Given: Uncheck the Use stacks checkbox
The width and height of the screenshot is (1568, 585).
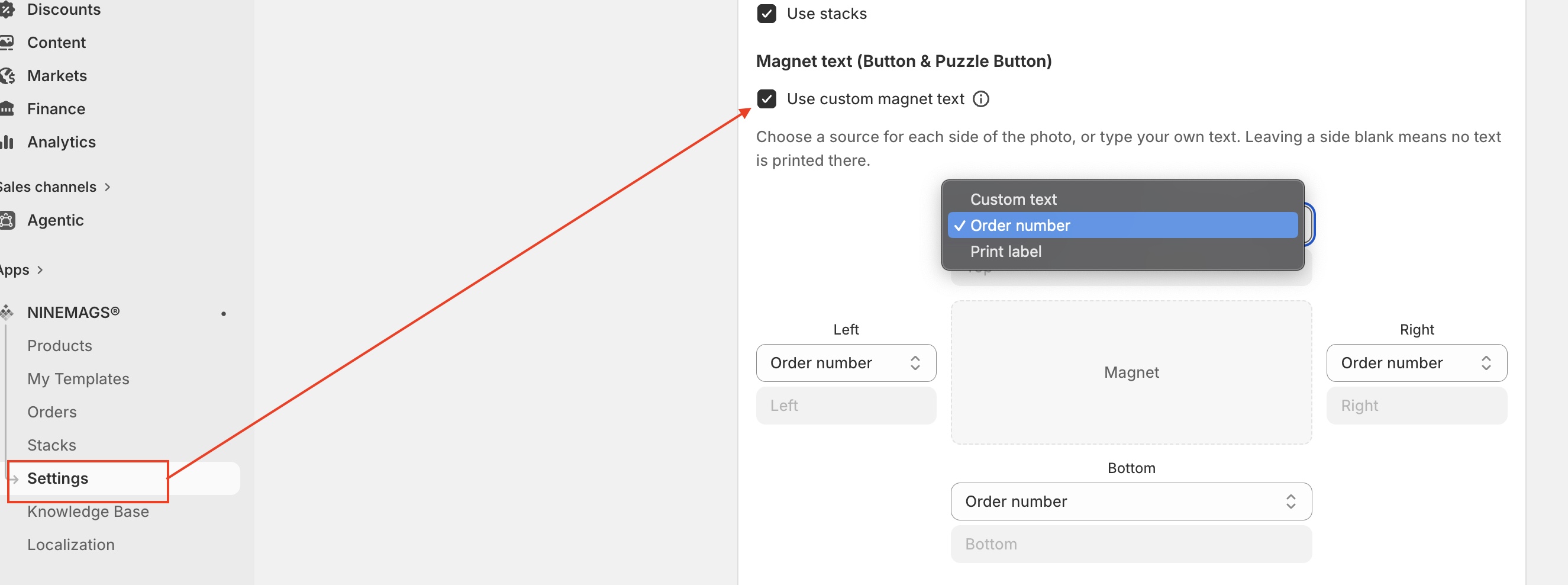Looking at the screenshot, I should click(766, 14).
